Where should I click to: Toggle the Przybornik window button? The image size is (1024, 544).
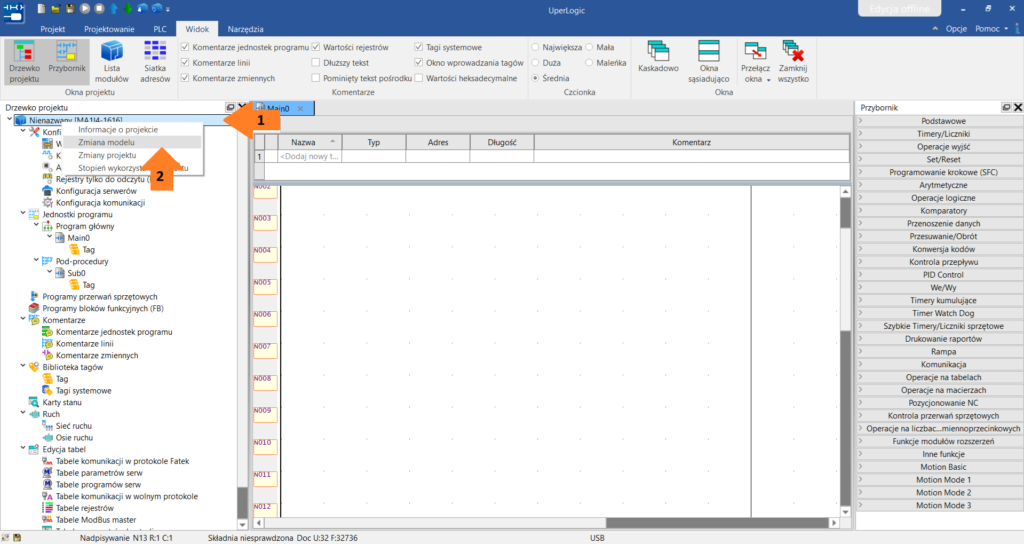(x=67, y=62)
